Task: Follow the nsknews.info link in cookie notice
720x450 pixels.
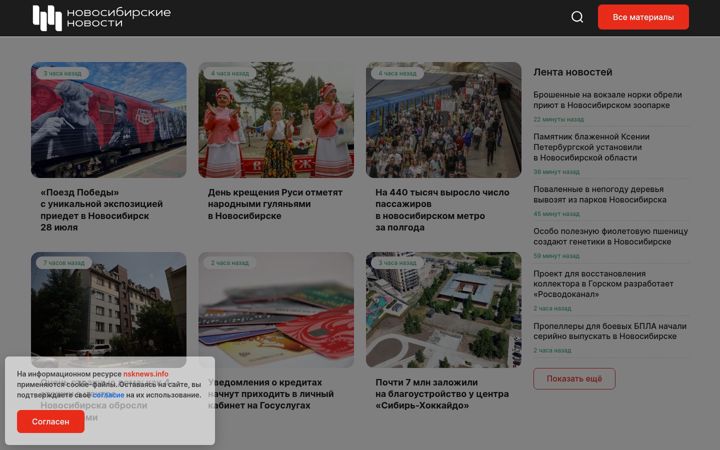Action: point(146,374)
